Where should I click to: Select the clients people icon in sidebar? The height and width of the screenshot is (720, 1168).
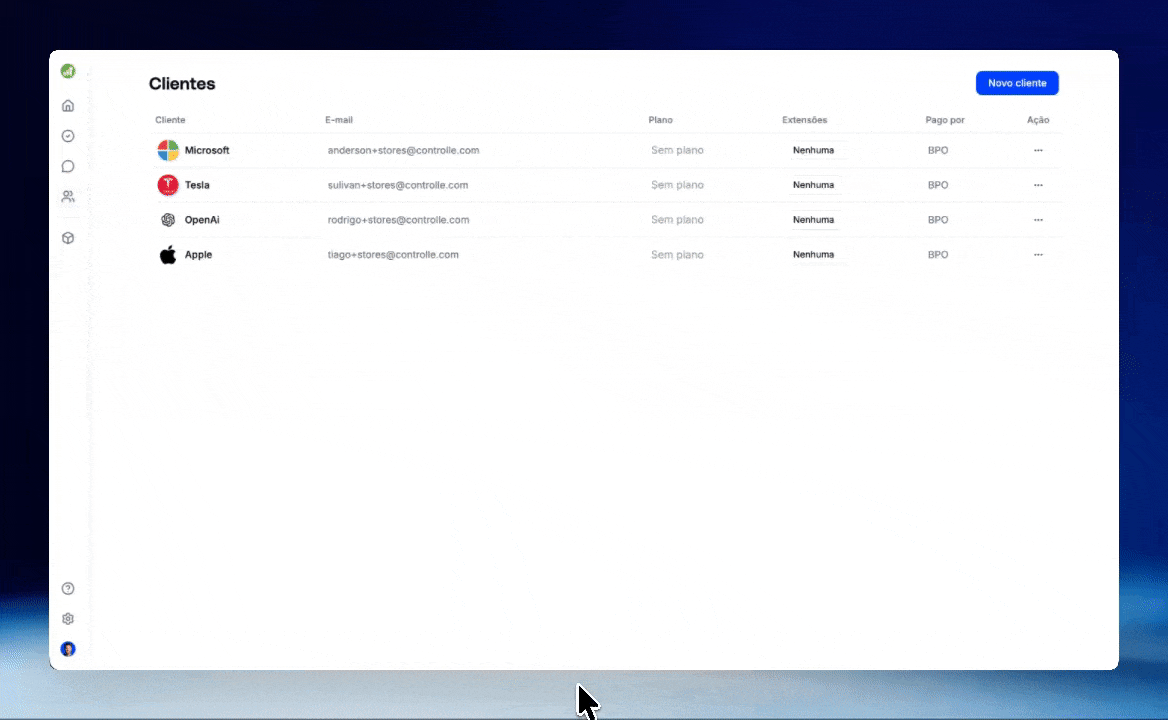pos(68,197)
